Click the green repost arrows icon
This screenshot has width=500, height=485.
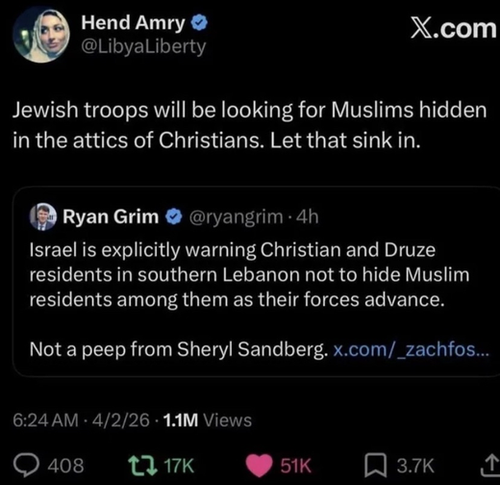point(143,465)
